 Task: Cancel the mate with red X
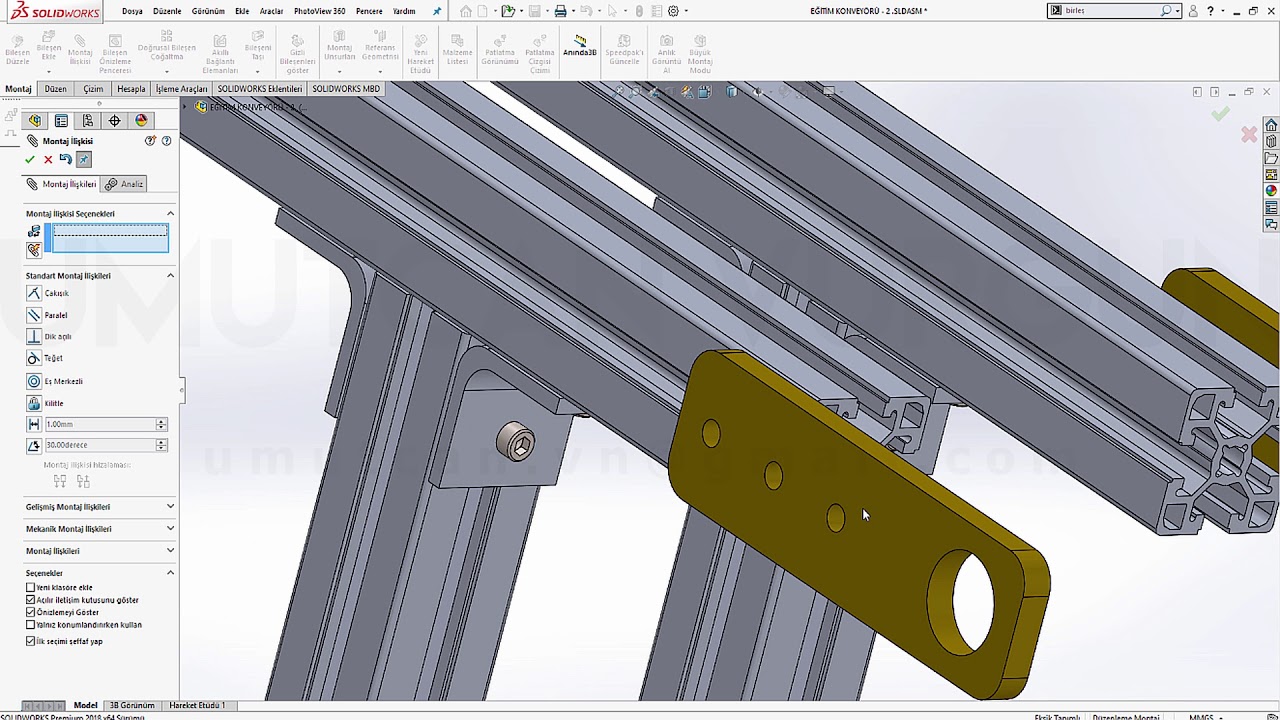pyautogui.click(x=48, y=160)
